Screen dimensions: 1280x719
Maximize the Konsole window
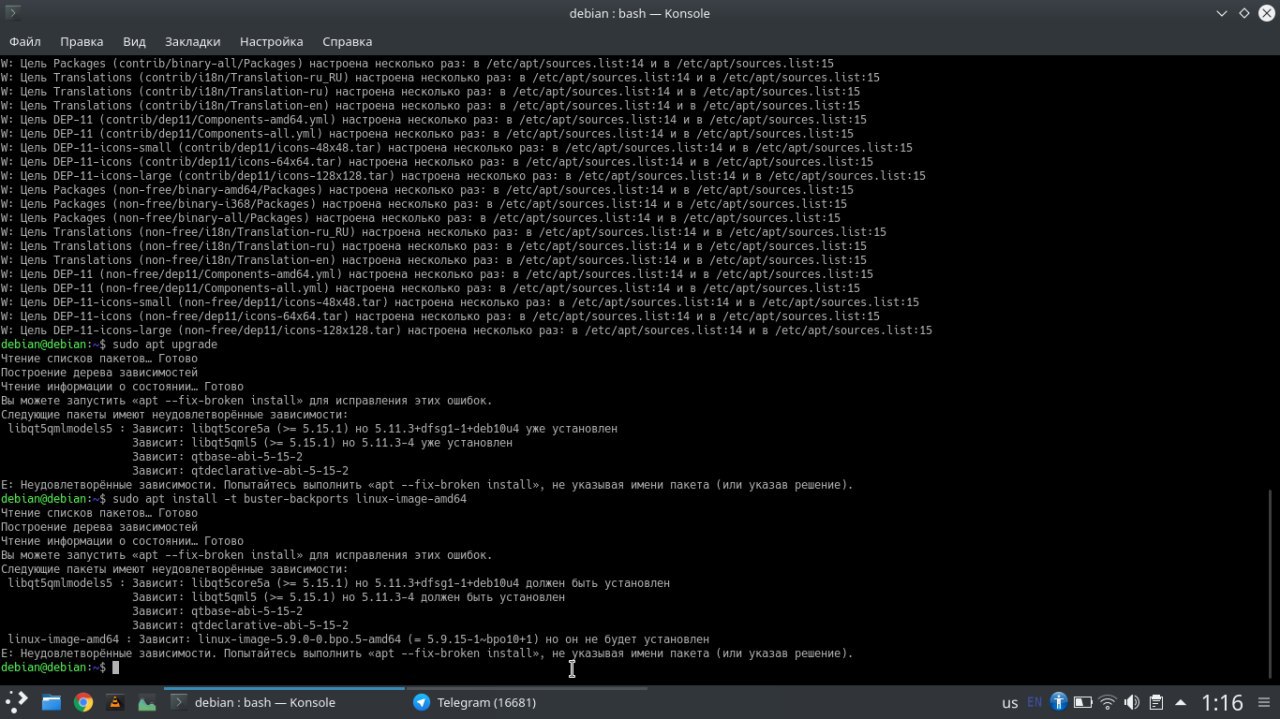pos(1244,13)
